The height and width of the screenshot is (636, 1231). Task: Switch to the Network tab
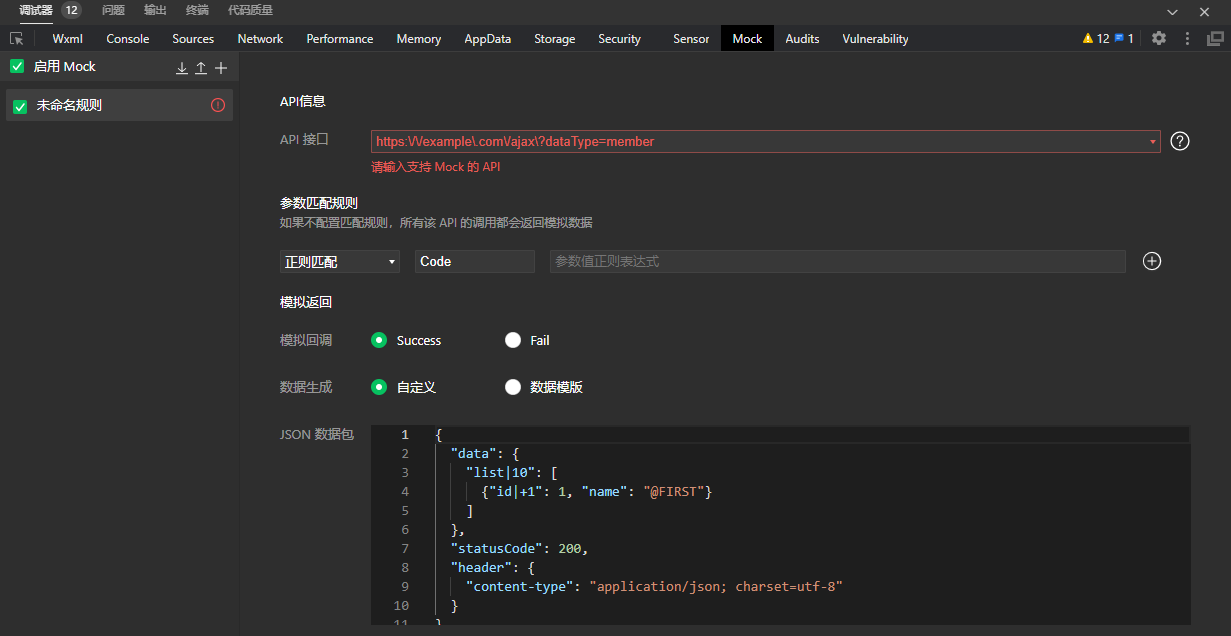click(x=260, y=39)
